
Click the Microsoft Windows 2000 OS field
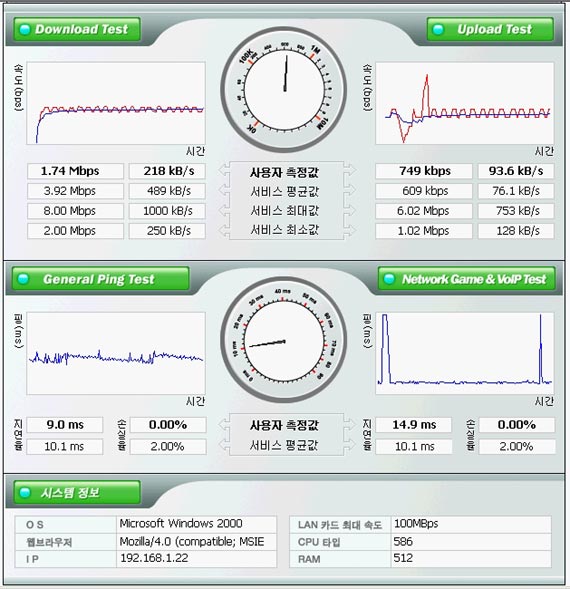[x=197, y=524]
